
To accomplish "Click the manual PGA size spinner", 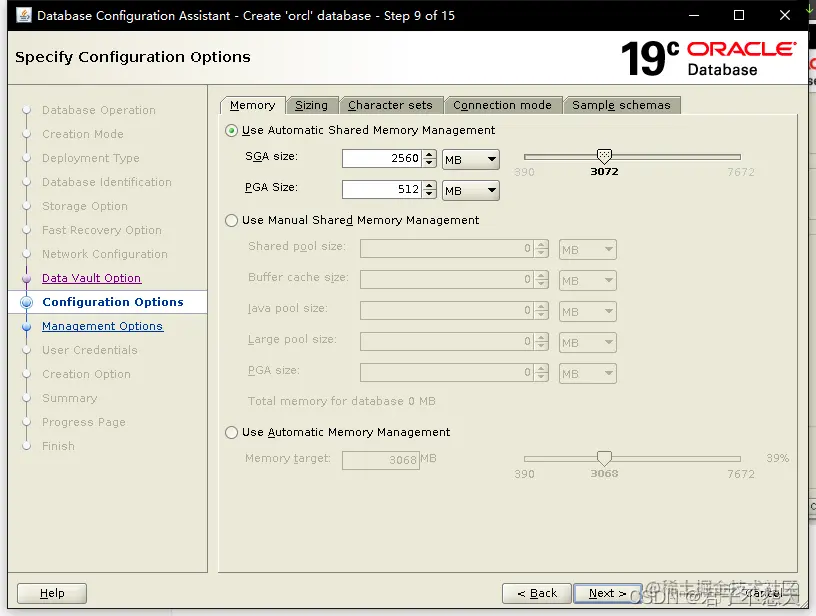I will click(541, 373).
